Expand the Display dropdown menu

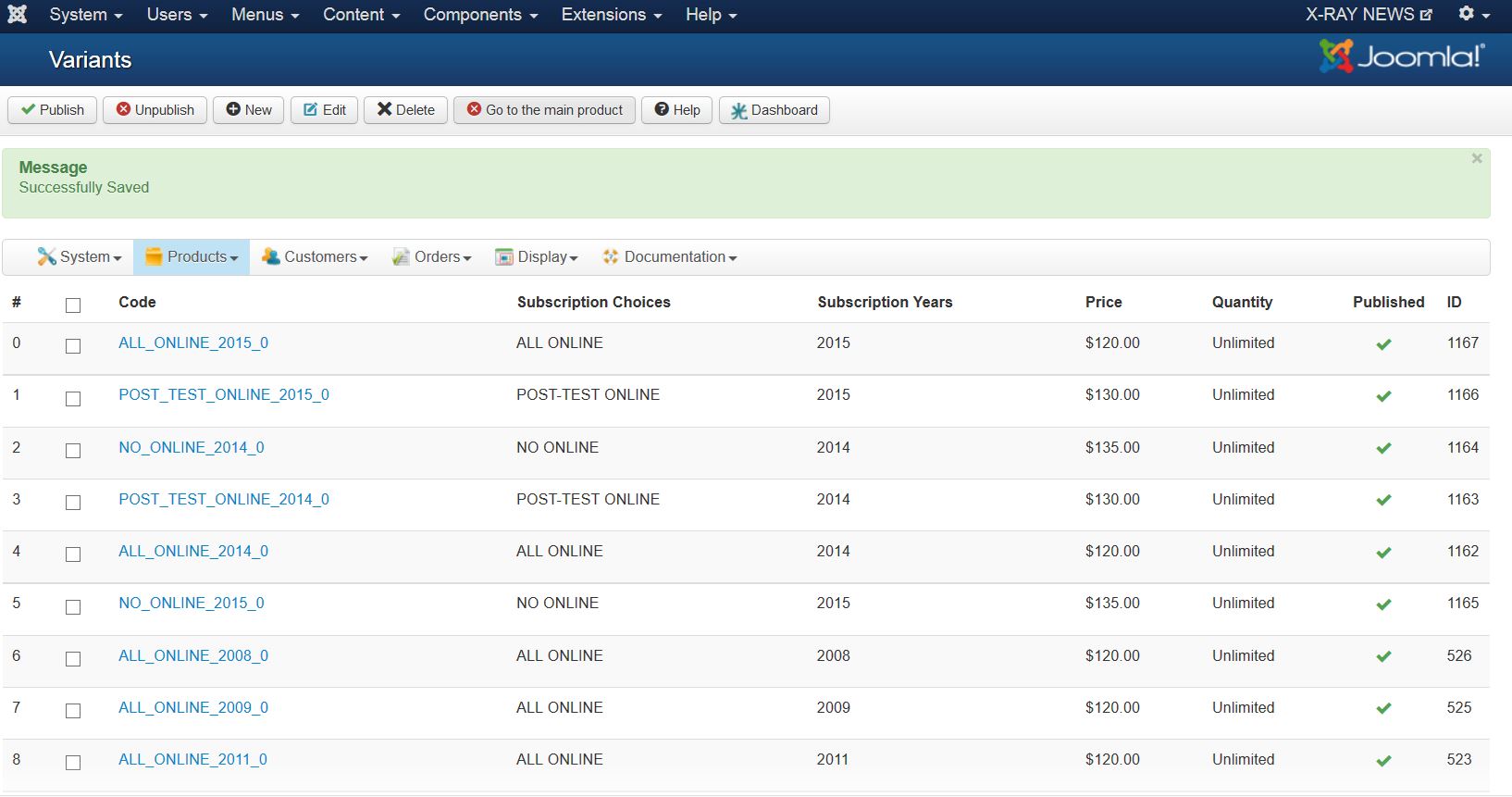coord(537,257)
